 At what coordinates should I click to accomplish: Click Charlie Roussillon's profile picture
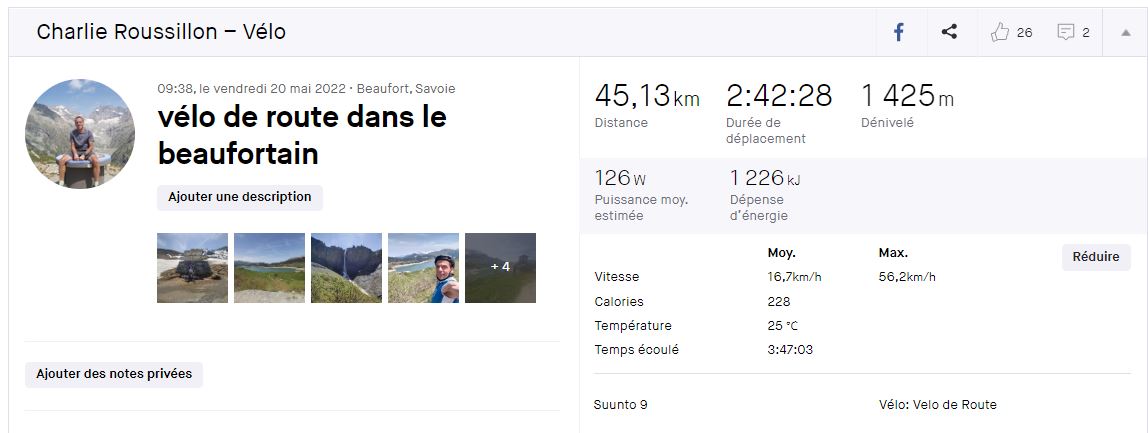pos(80,134)
